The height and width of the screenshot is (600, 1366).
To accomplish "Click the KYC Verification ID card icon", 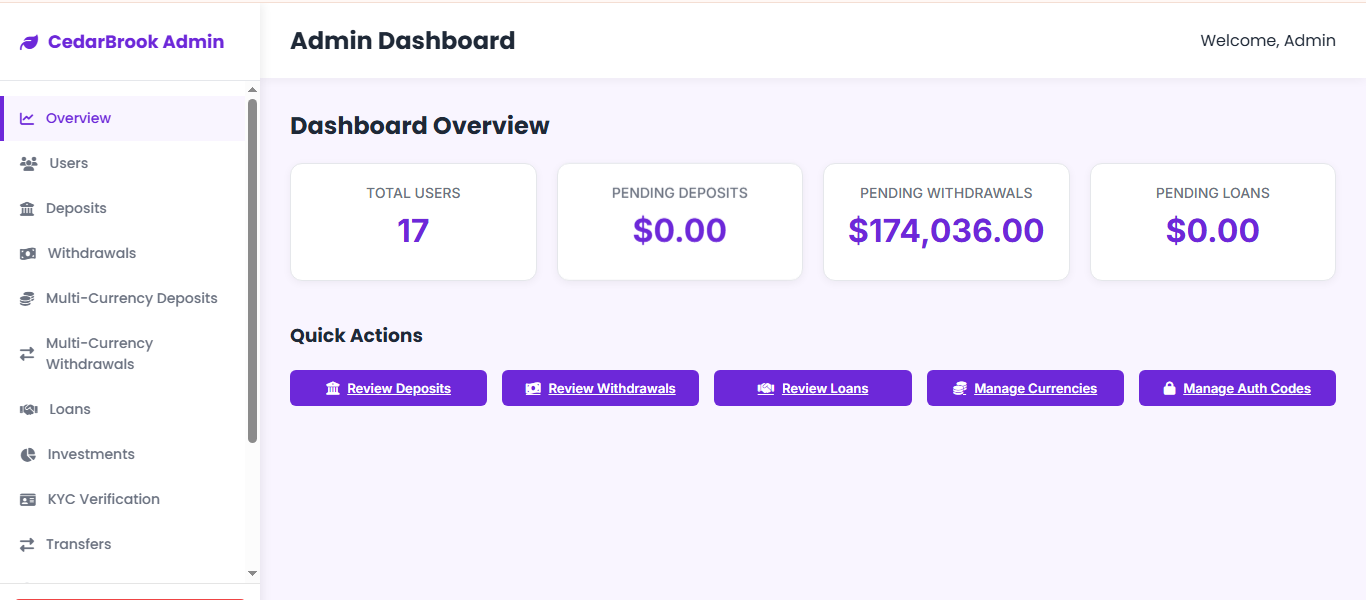I will click(x=27, y=498).
